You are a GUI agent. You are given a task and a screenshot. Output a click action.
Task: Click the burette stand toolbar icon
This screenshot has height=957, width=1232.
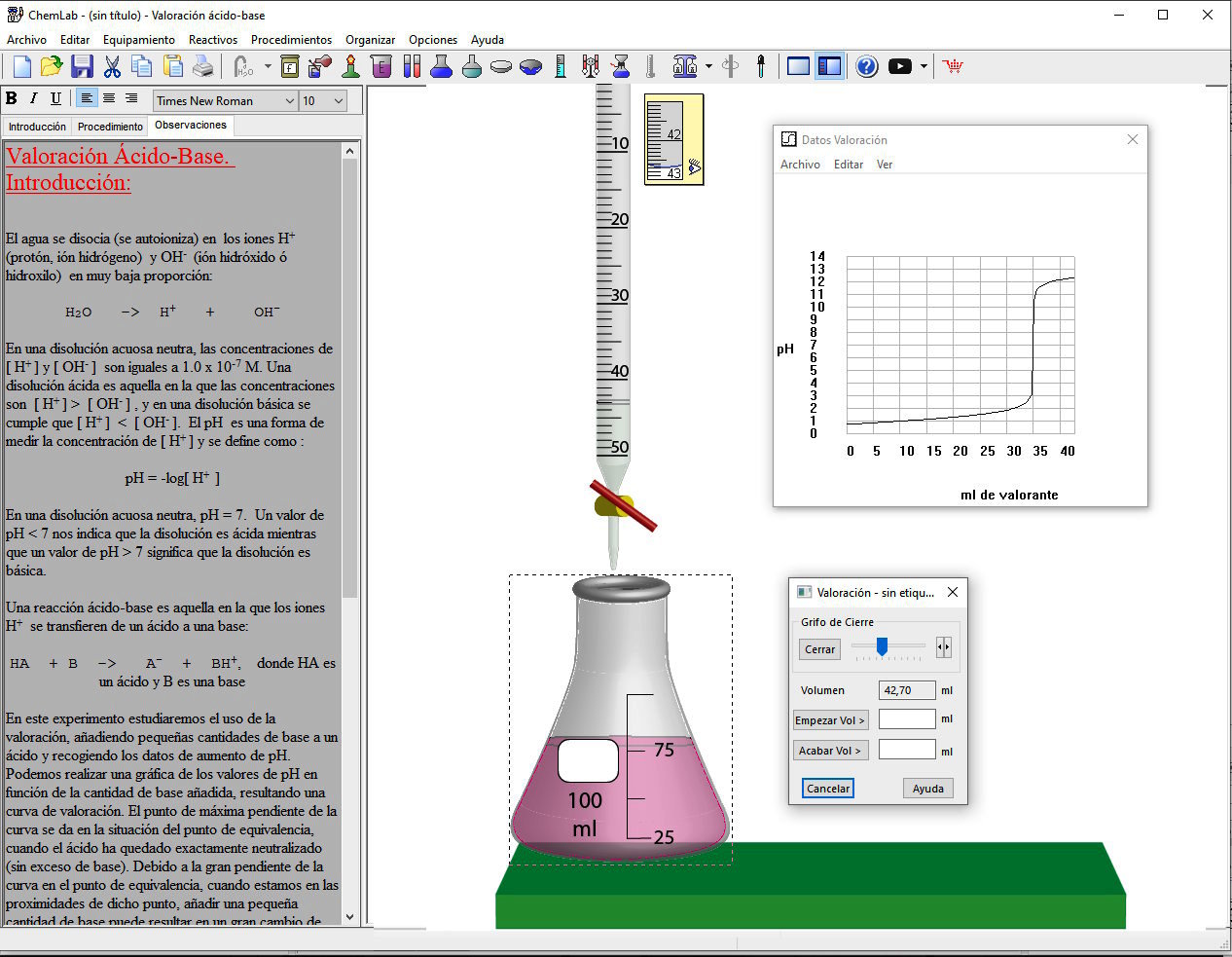(590, 66)
